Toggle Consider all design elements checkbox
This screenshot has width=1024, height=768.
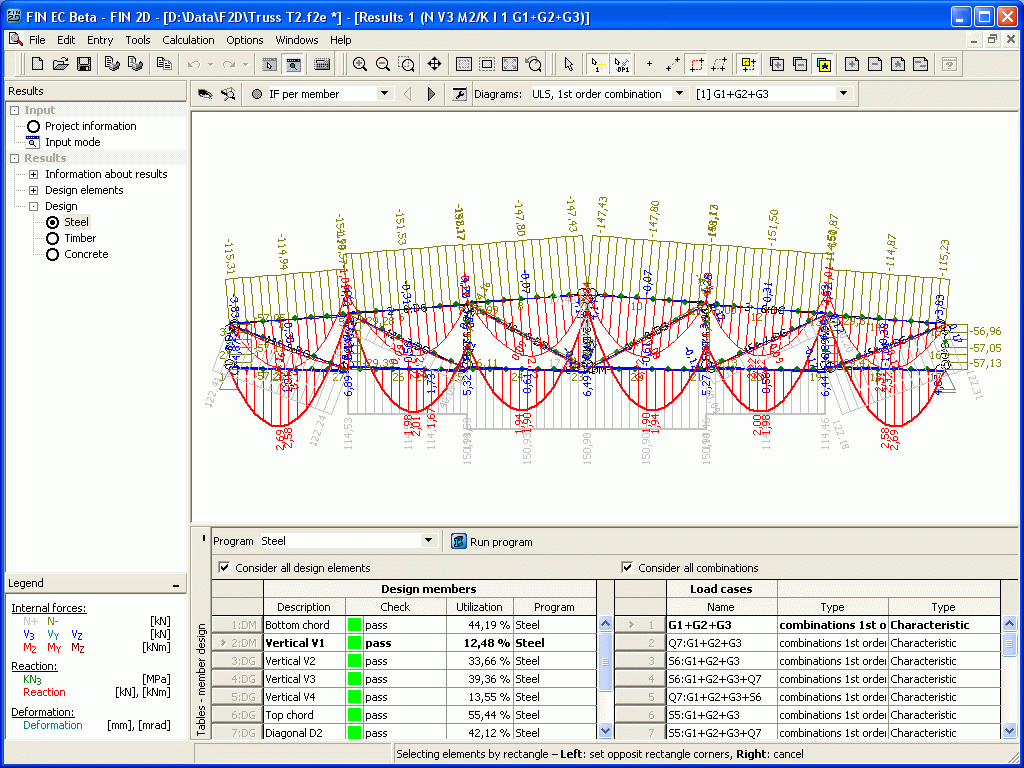[x=224, y=568]
